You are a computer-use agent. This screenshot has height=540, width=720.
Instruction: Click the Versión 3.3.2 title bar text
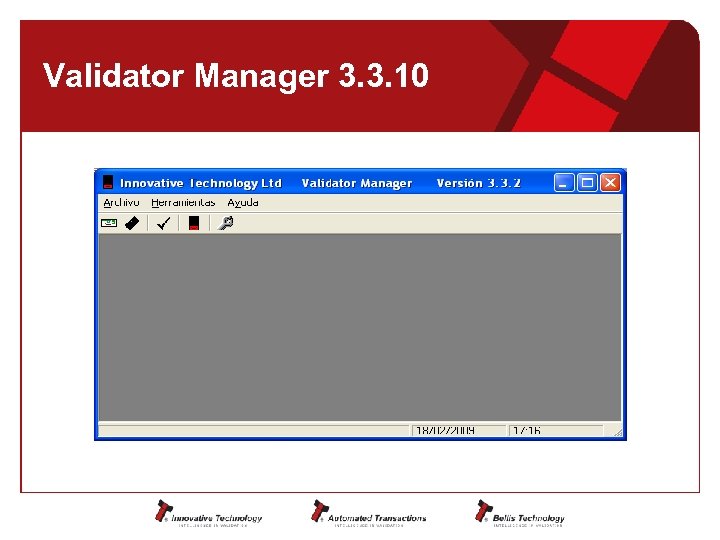(x=478, y=183)
